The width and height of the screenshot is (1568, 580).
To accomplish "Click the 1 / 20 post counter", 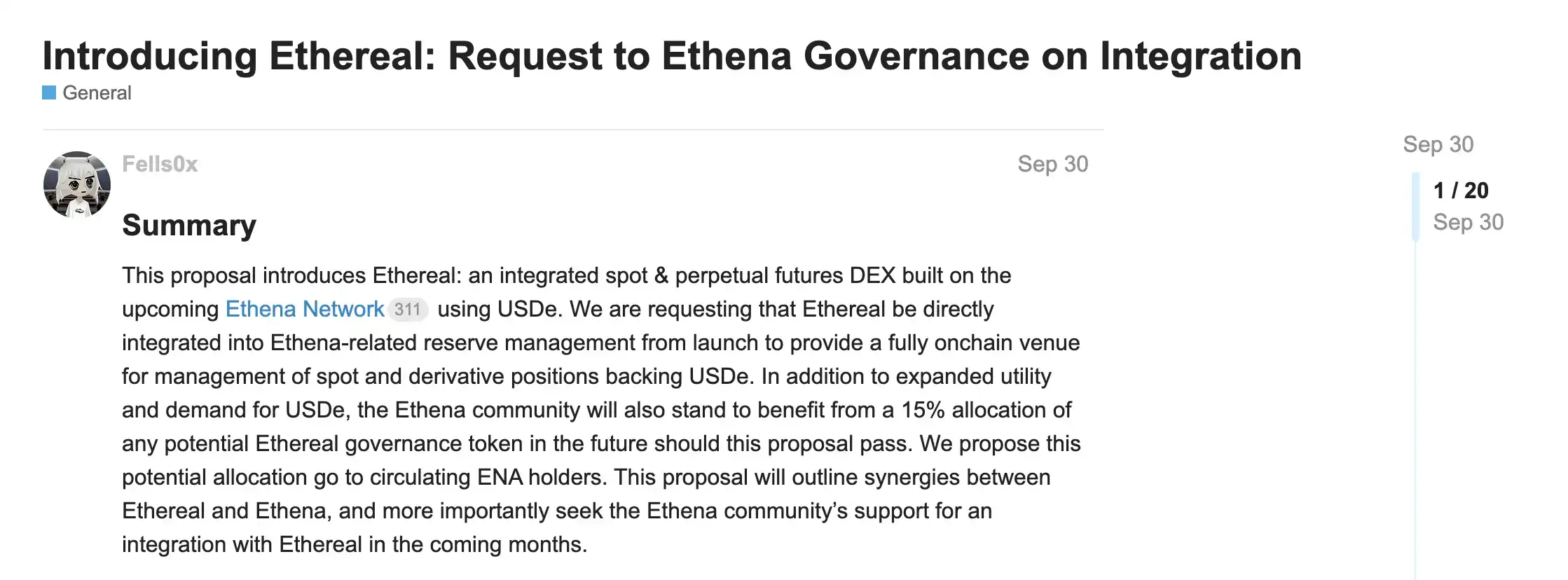I will tap(1461, 191).
